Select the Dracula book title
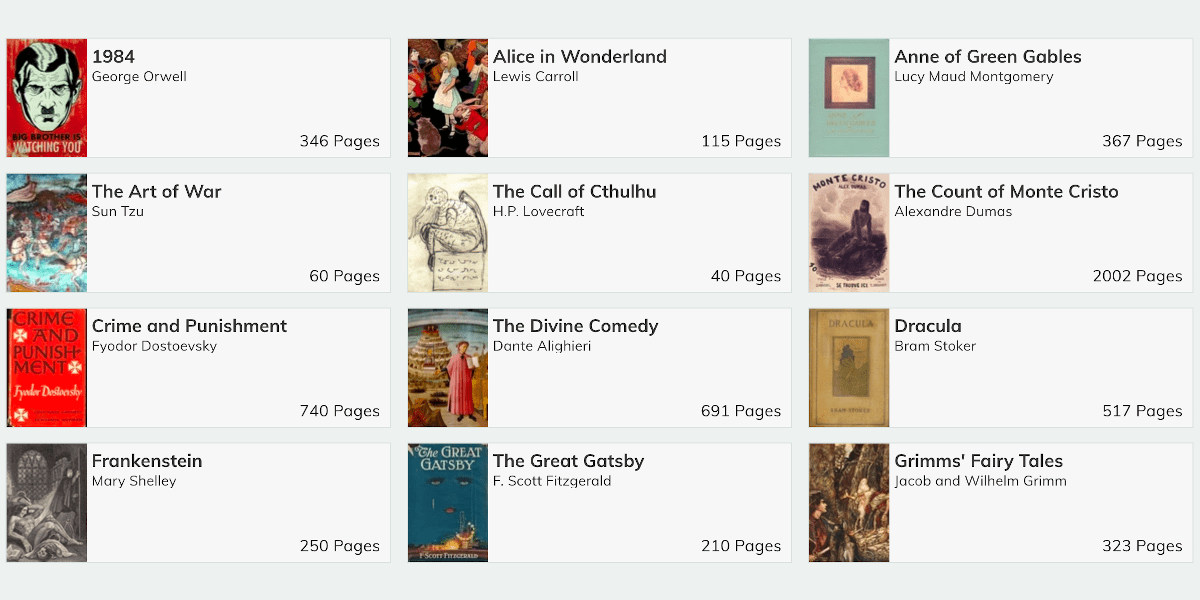1200x600 pixels. (928, 326)
